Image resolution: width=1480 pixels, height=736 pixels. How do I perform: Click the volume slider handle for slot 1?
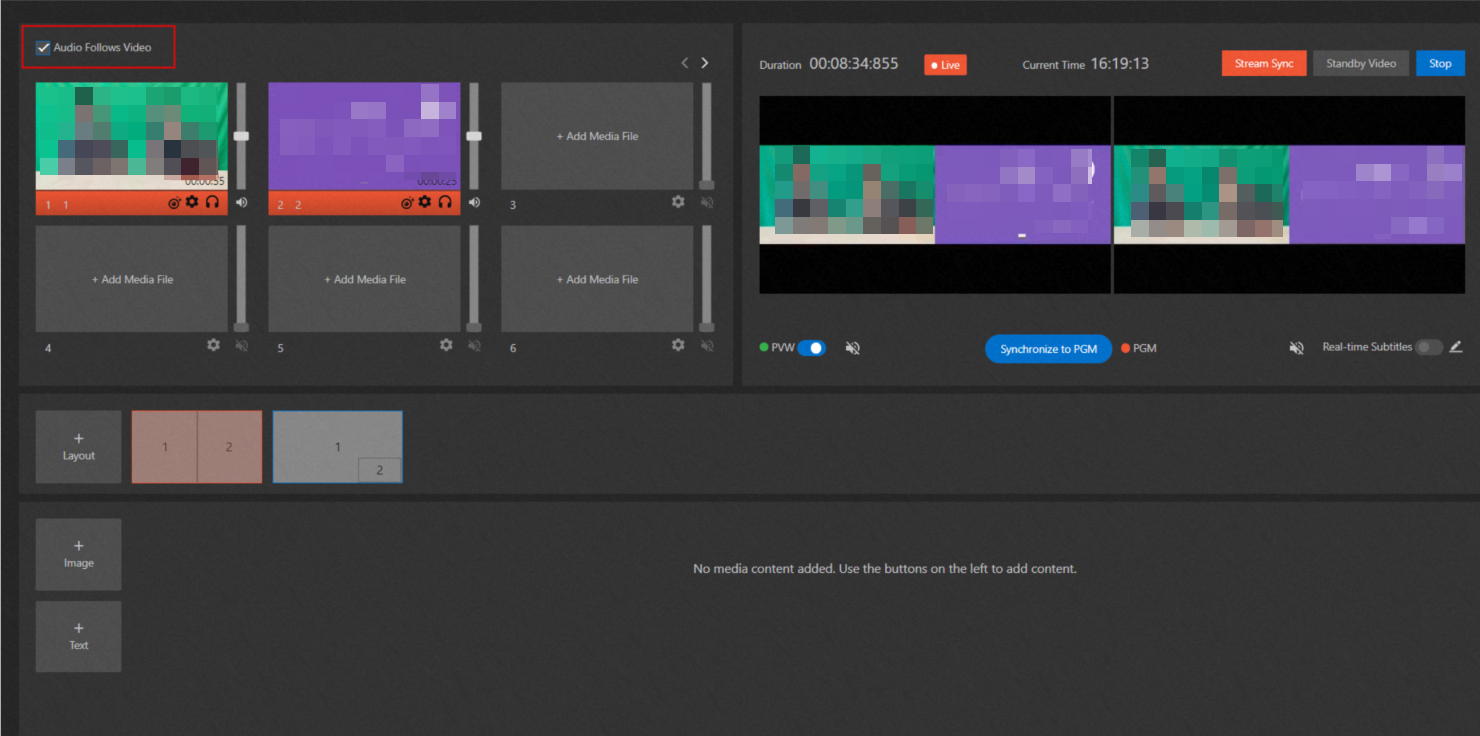(x=241, y=136)
